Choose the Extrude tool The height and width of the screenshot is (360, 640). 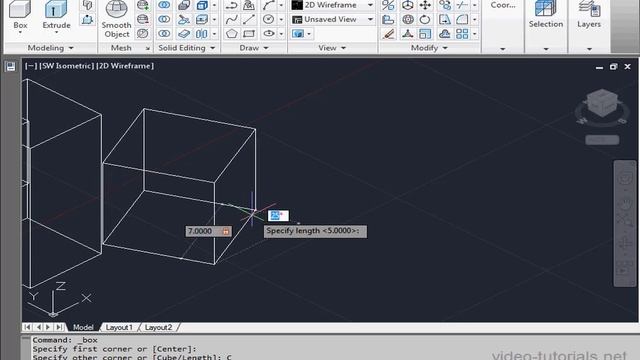click(x=56, y=14)
